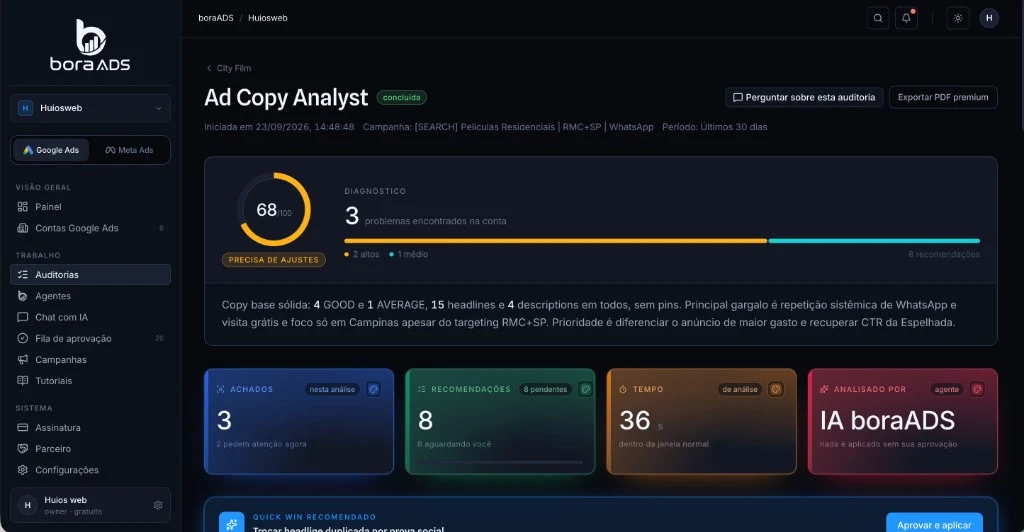
Task: Click '2 altos' legend
Action: coord(362,255)
